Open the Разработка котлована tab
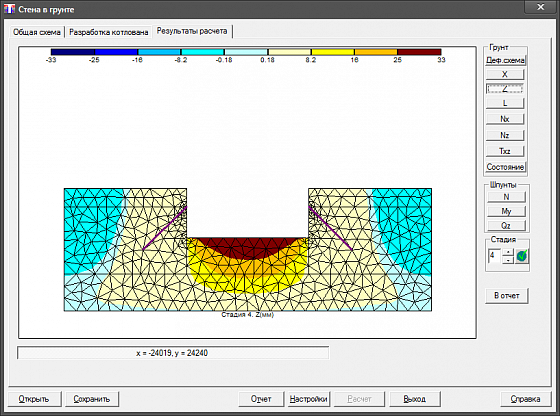 [109, 32]
